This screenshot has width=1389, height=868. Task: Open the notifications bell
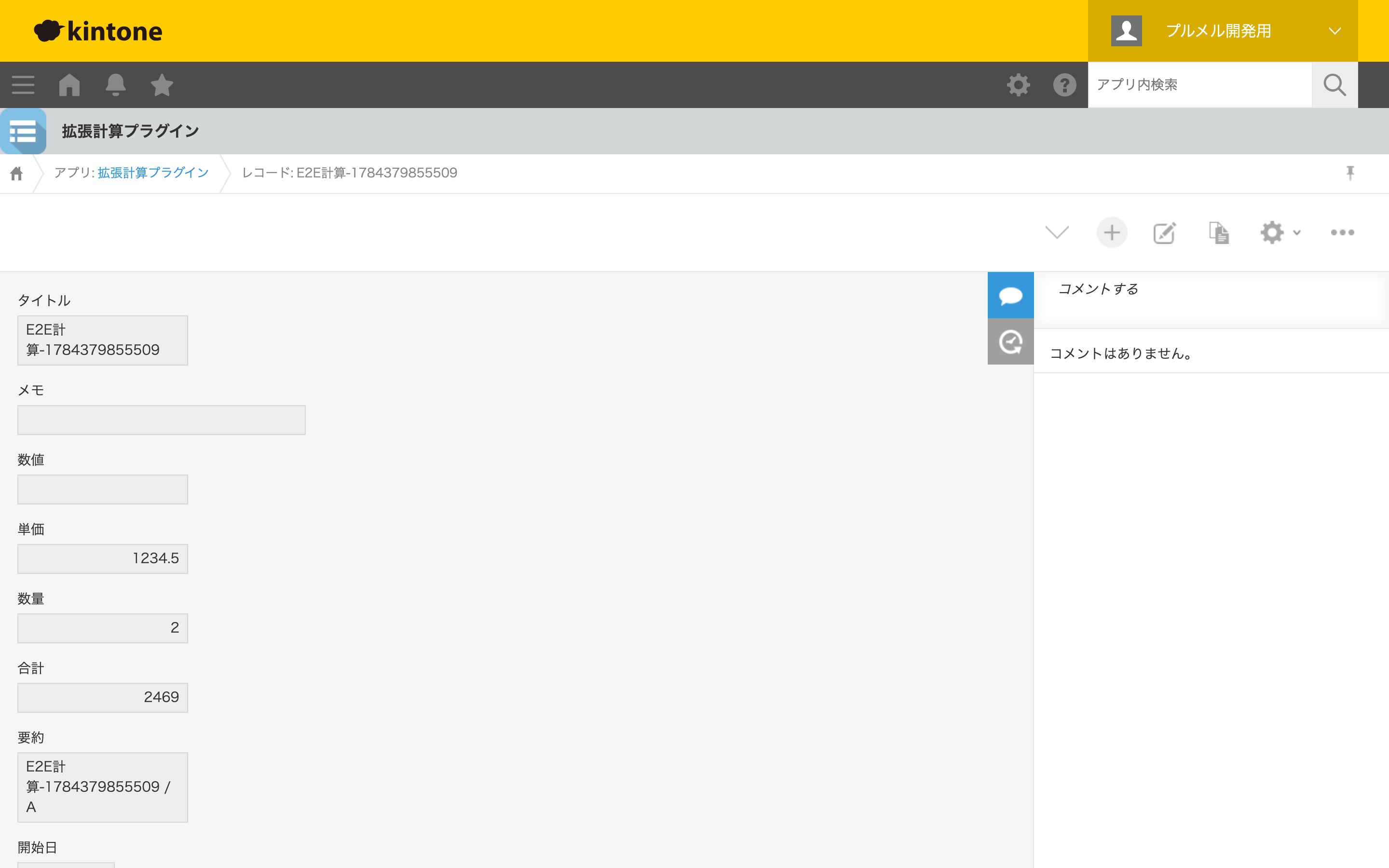coord(115,85)
